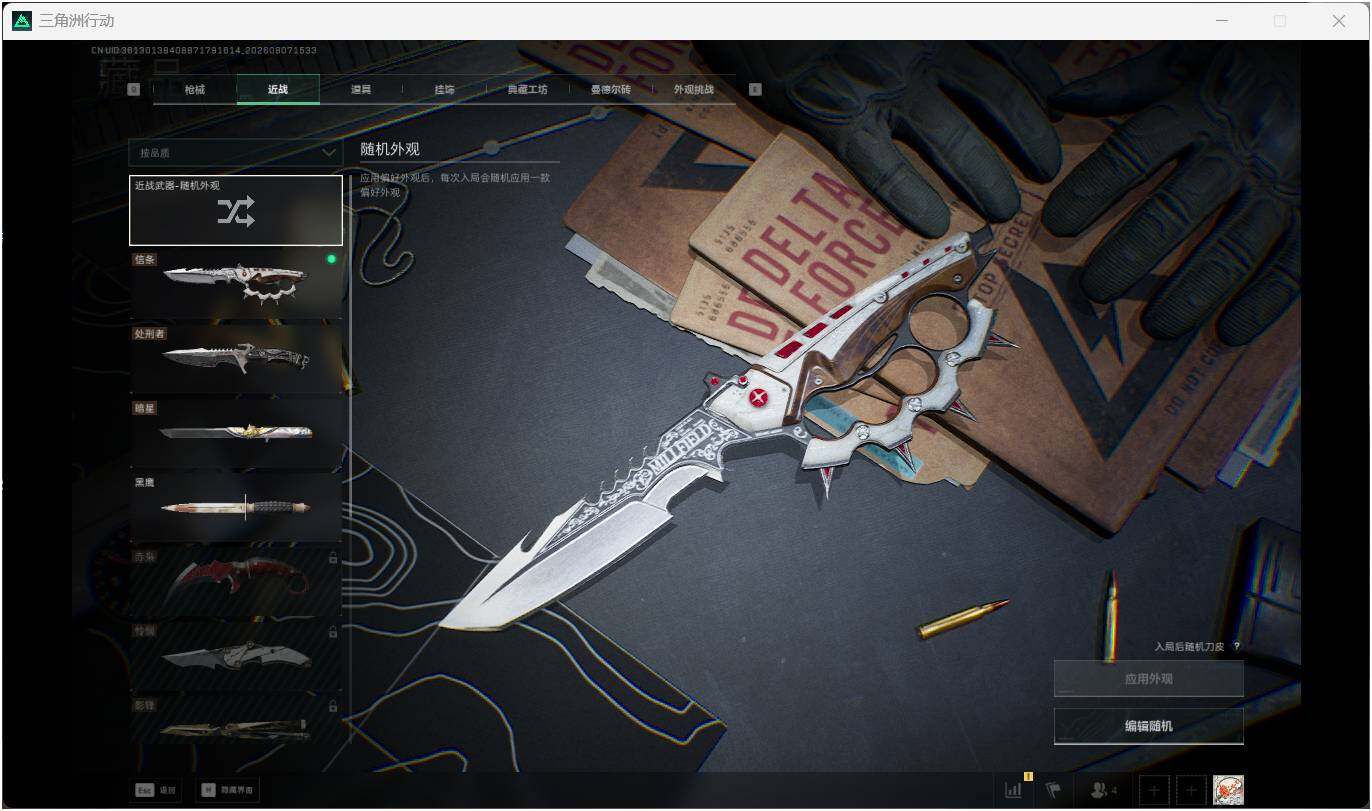Click the second empty squad slot plus

tap(1191, 790)
